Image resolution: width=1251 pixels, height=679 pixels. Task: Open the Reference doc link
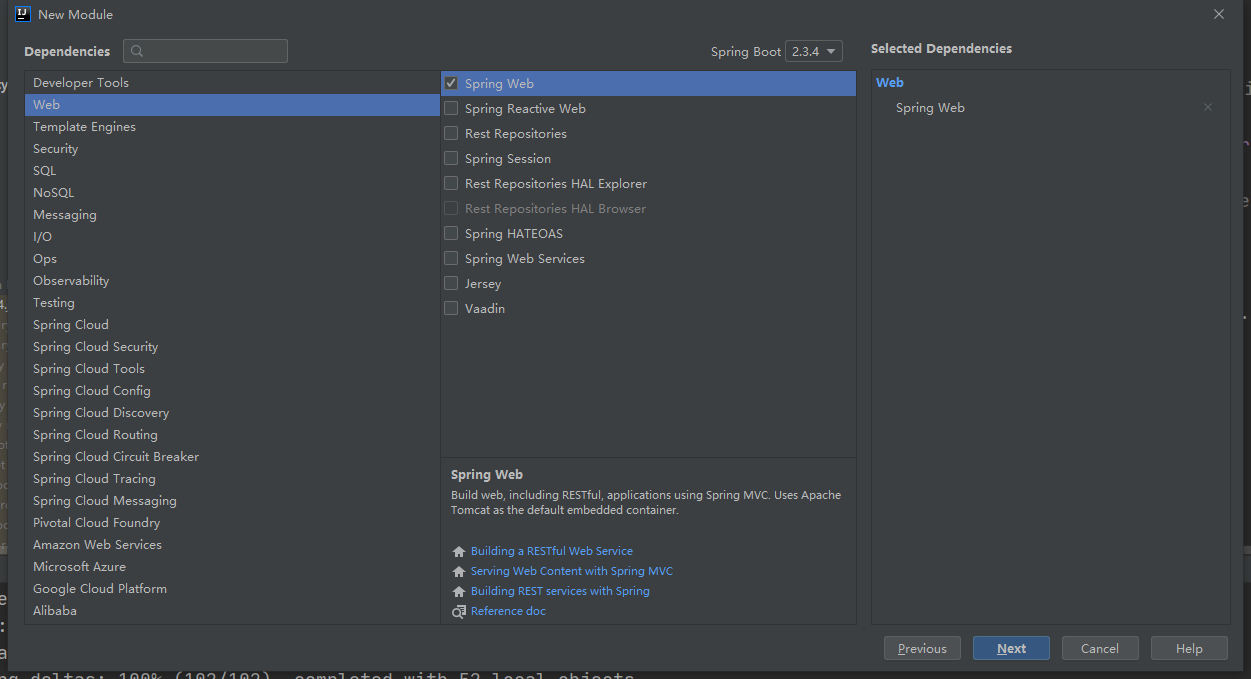[x=508, y=611]
